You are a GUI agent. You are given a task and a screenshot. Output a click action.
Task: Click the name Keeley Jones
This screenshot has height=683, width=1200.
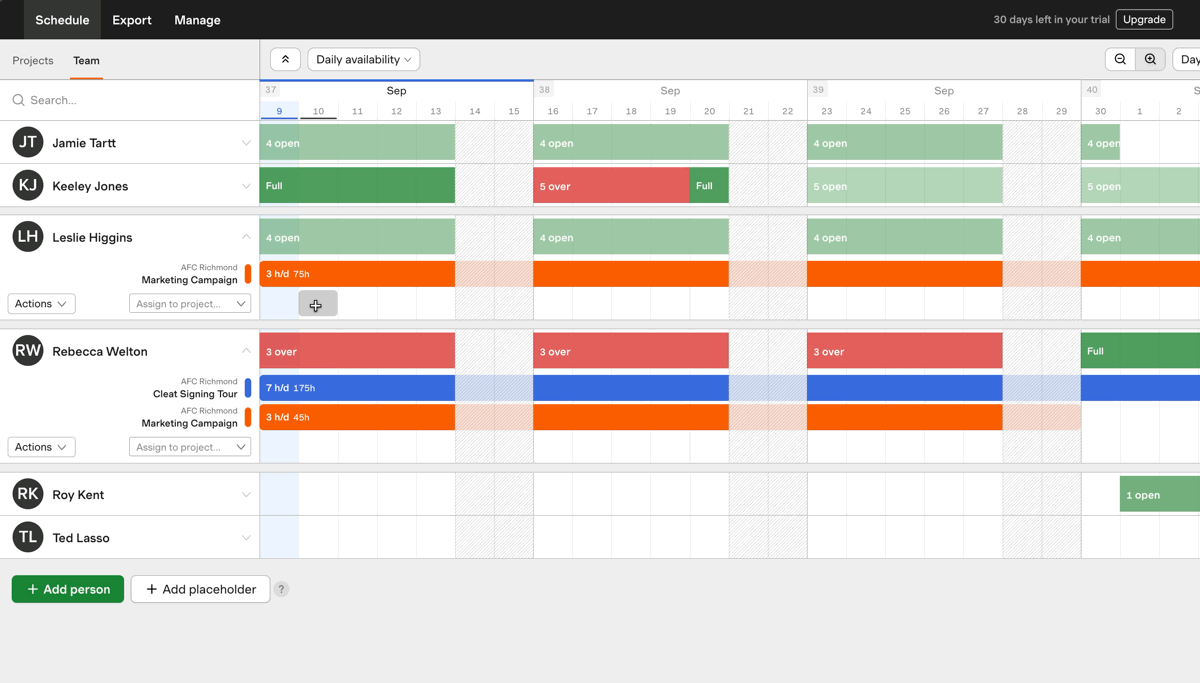[90, 186]
